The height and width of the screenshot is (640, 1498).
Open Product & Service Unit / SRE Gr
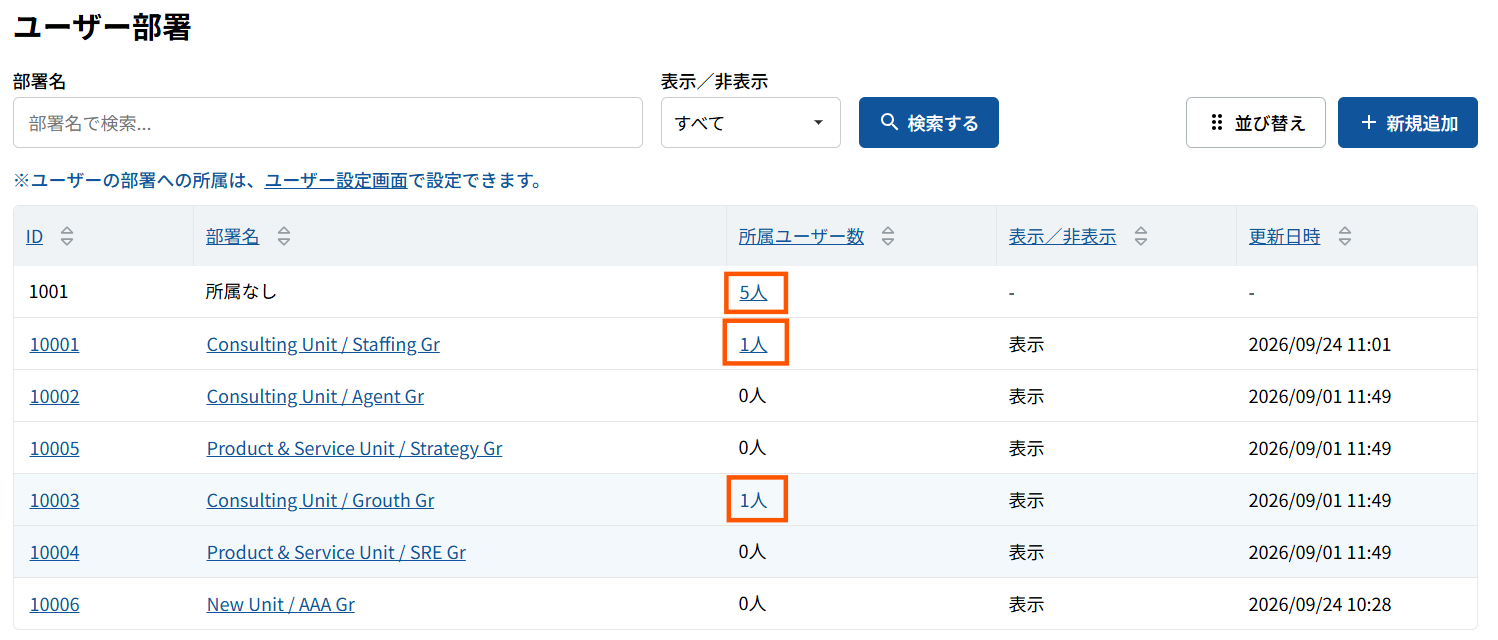[x=336, y=553]
